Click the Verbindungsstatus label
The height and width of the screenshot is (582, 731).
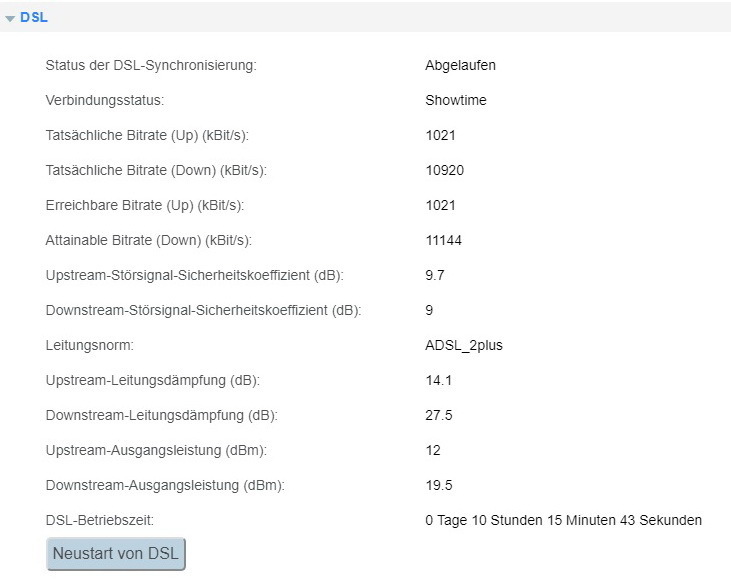tap(105, 100)
